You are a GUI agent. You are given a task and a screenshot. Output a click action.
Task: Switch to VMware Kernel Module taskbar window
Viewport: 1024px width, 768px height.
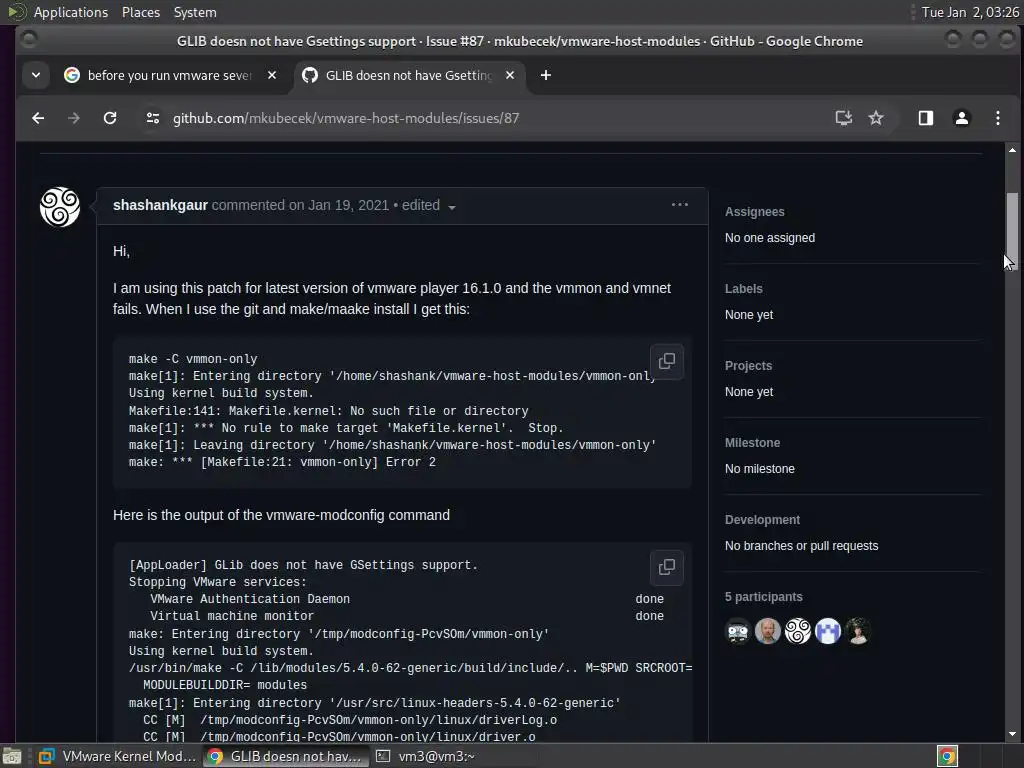pyautogui.click(x=118, y=756)
